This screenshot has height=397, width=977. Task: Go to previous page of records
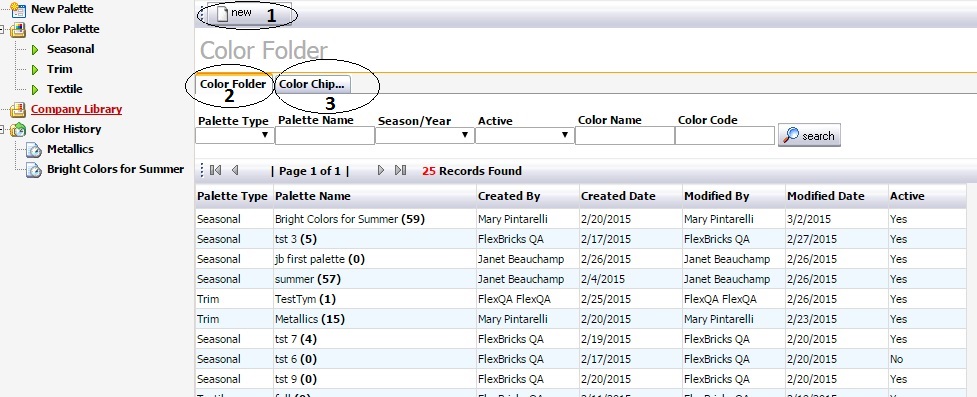[x=235, y=170]
